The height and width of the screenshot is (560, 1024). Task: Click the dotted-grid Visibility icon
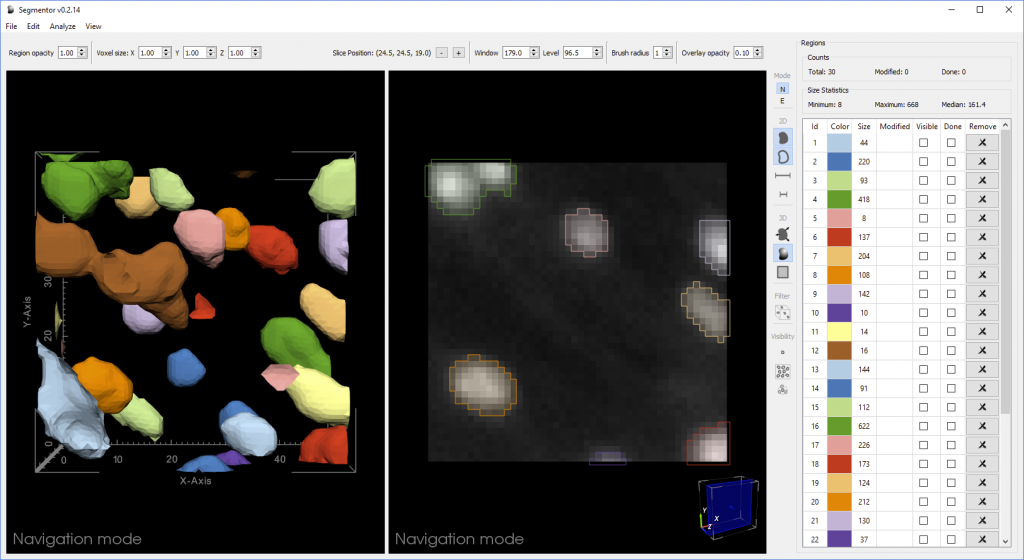[782, 371]
